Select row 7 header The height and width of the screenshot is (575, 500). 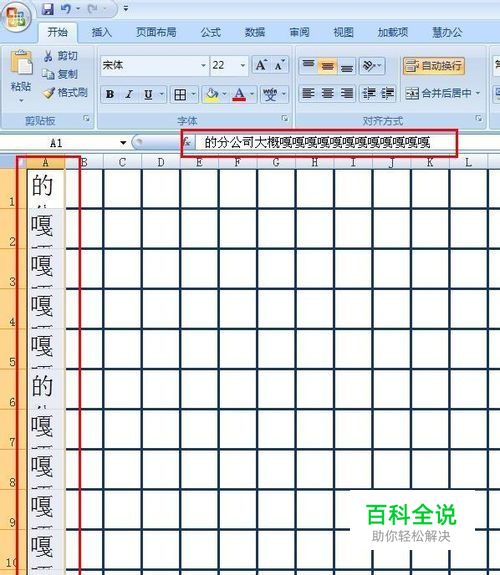point(12,429)
